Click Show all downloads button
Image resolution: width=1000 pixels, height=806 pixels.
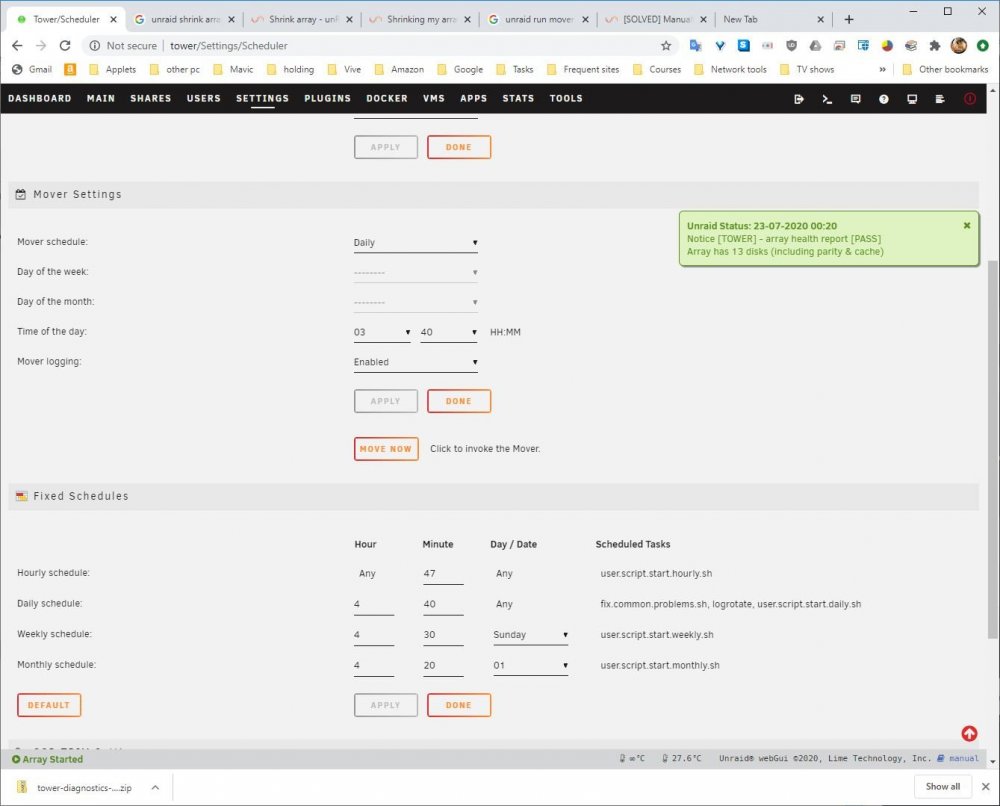point(943,787)
